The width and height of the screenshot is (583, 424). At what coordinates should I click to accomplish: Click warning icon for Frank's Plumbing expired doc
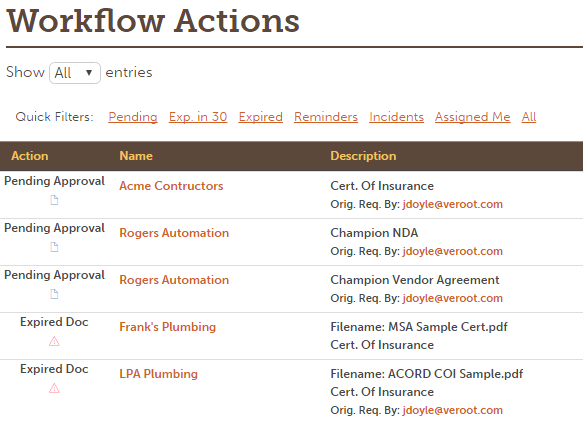pyautogui.click(x=54, y=341)
